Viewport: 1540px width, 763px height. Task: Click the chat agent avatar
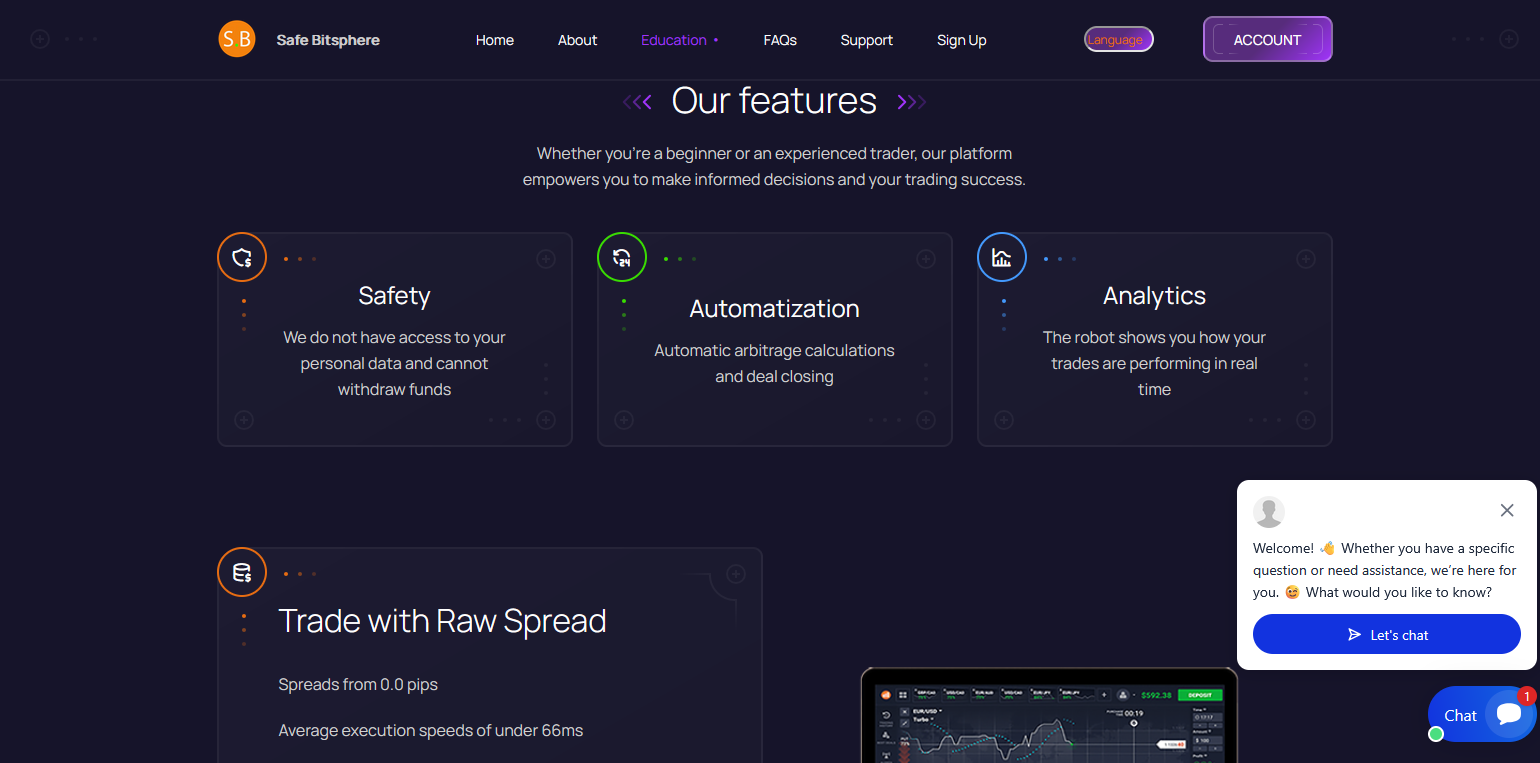(1269, 512)
